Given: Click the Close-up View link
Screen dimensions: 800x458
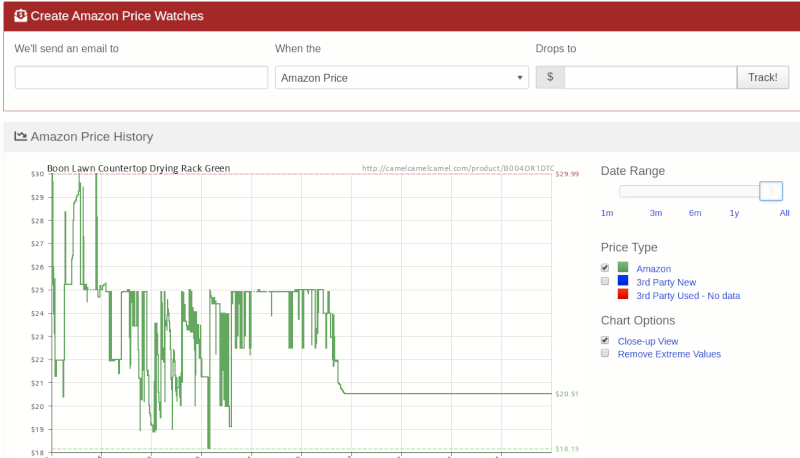Looking at the screenshot, I should [648, 341].
